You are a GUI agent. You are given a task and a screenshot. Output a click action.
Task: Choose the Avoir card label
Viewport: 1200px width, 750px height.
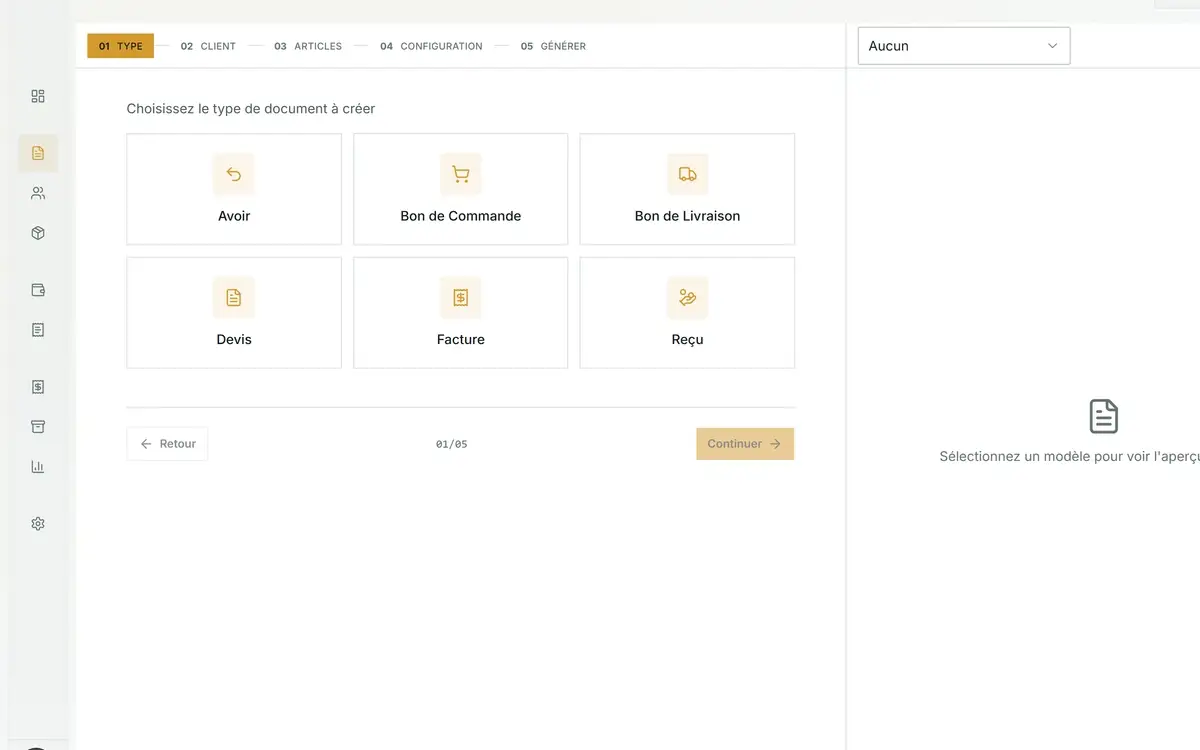tap(234, 216)
